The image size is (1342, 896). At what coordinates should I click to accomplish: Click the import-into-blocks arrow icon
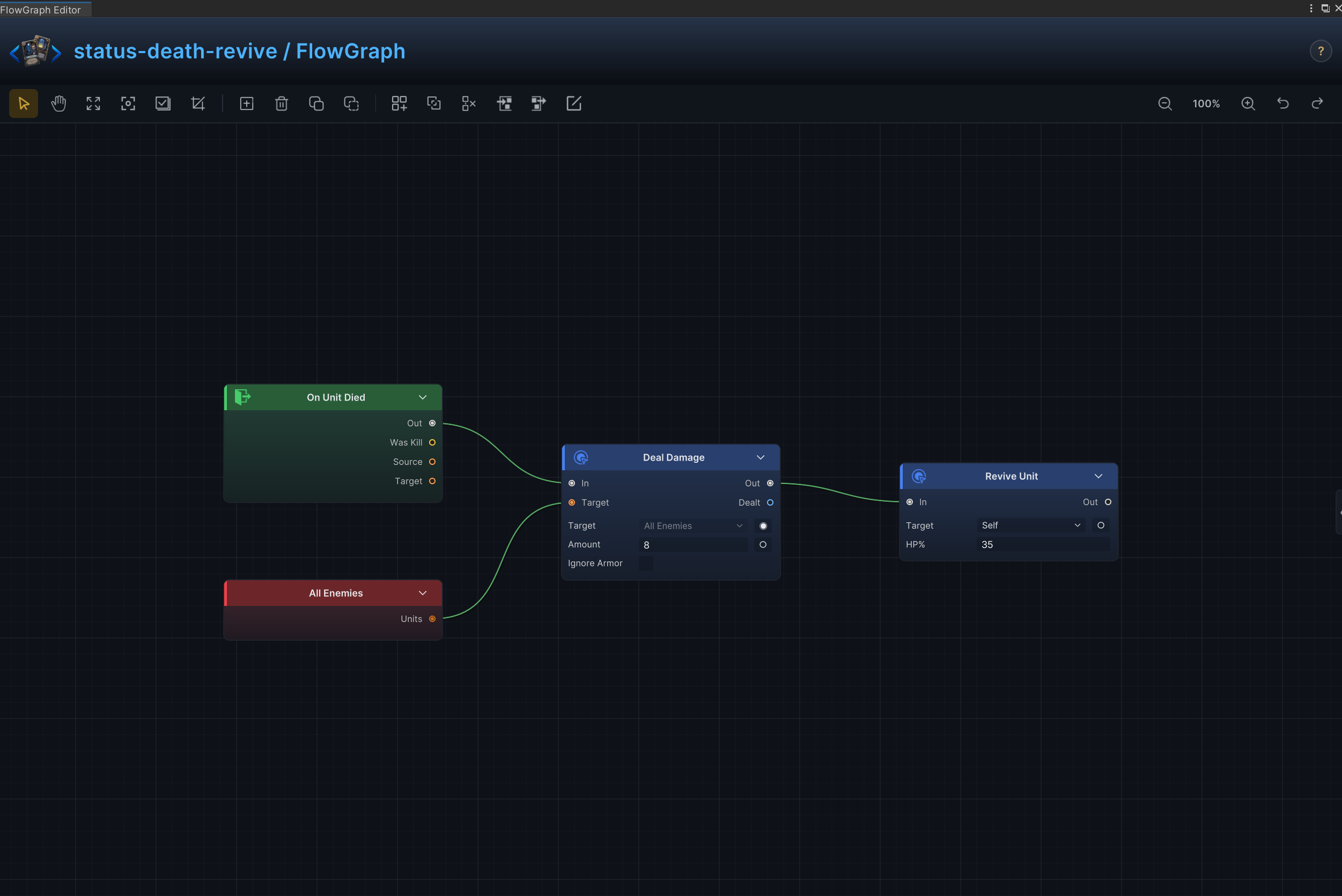[504, 103]
